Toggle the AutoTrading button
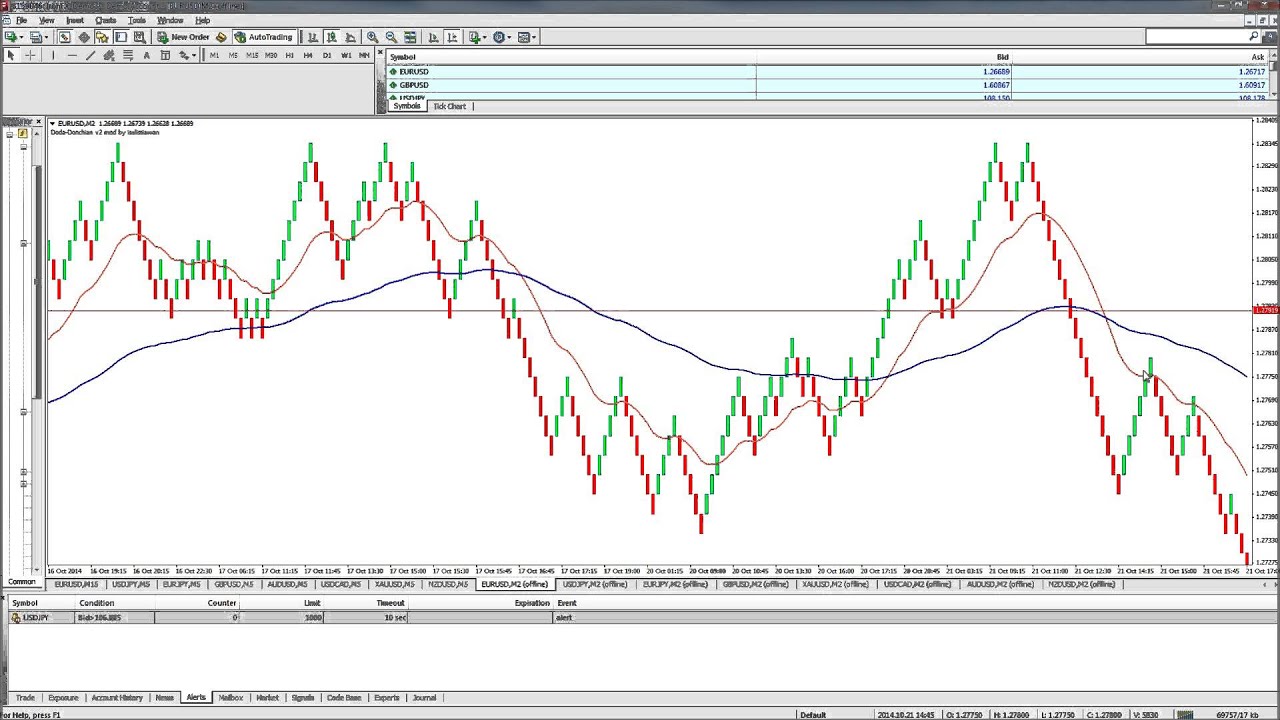 pyautogui.click(x=264, y=37)
